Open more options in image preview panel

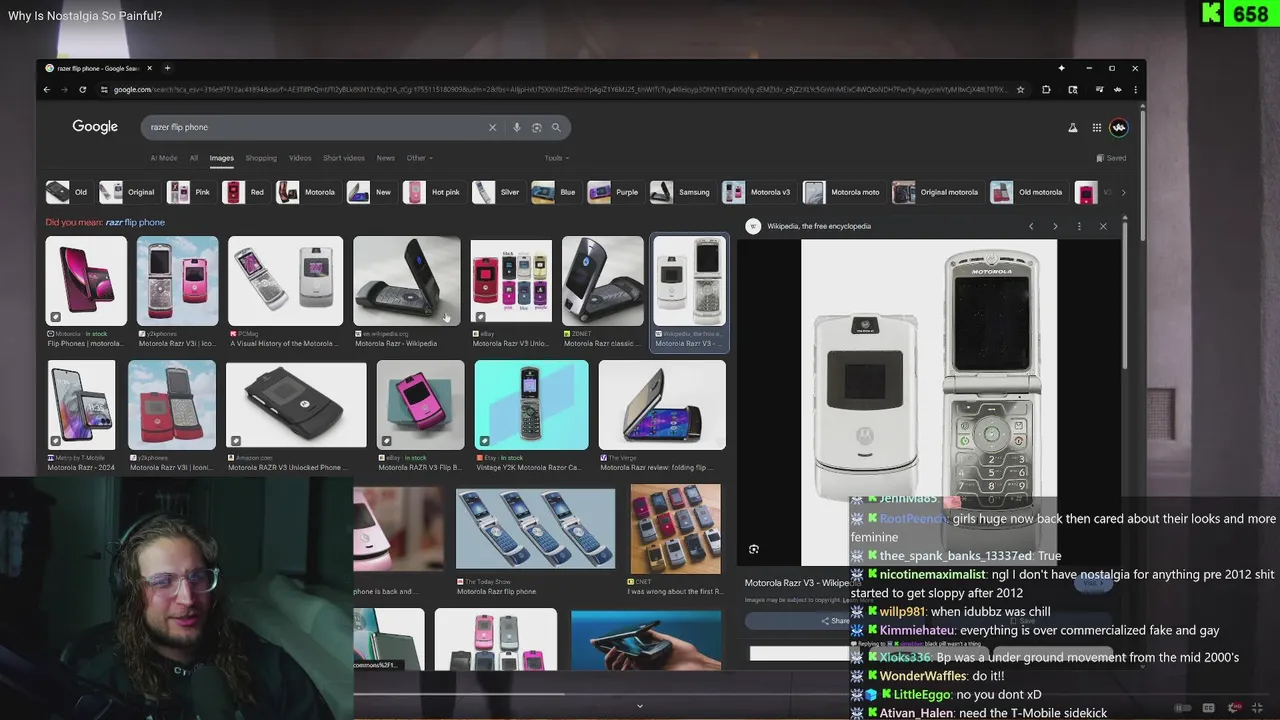(x=1079, y=226)
